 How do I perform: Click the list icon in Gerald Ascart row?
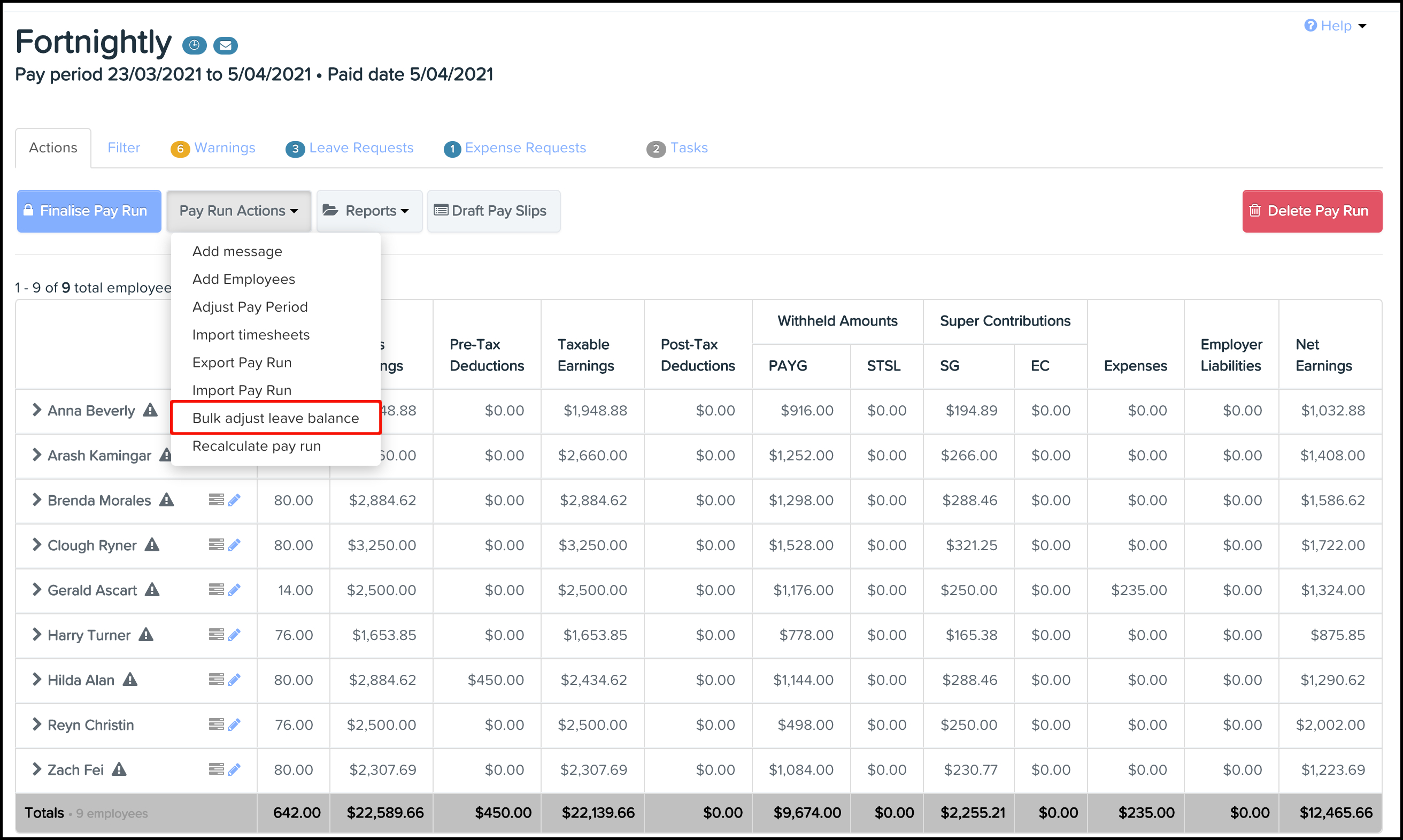pos(216,590)
